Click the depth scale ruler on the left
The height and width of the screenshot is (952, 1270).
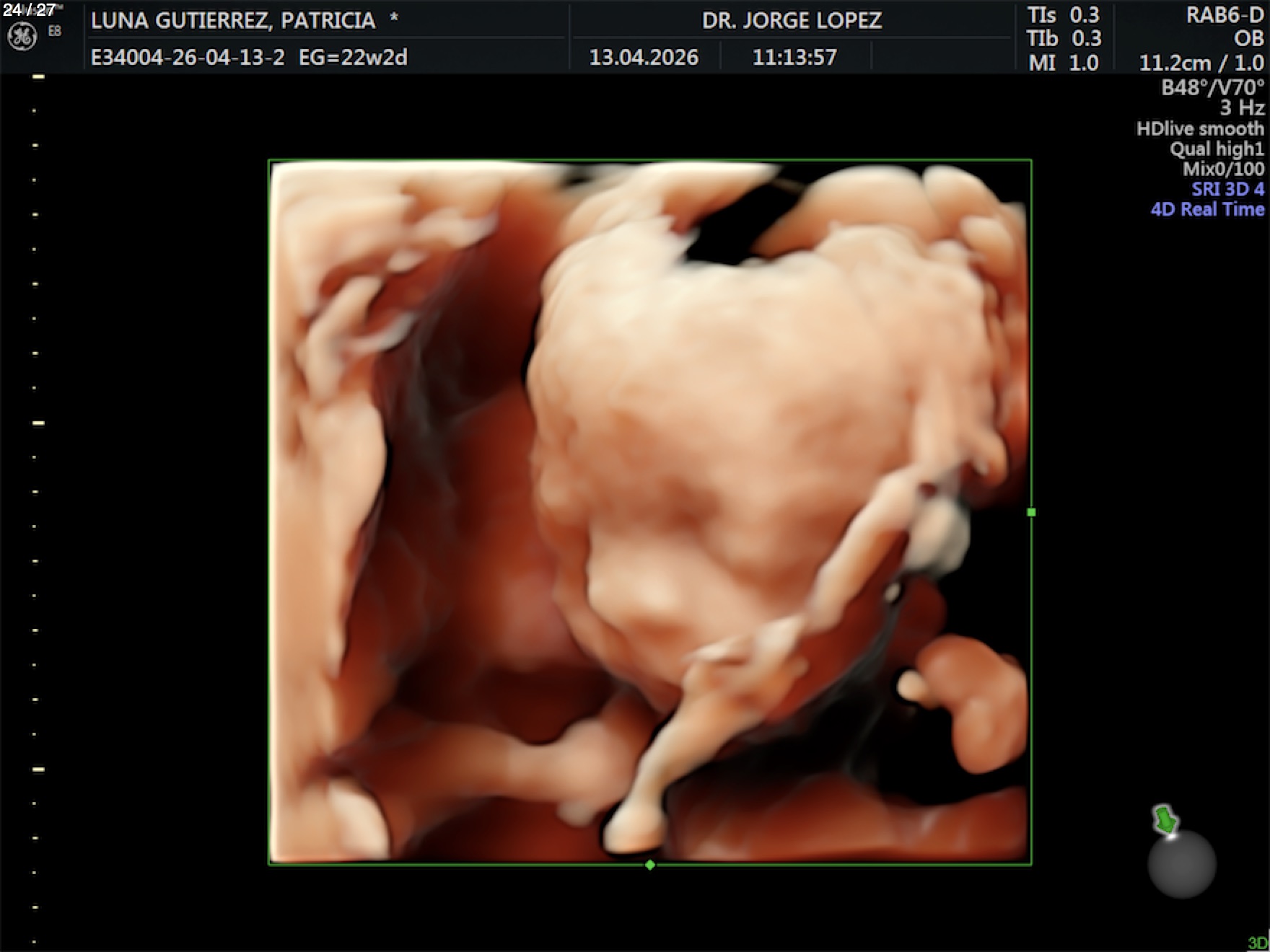(36, 490)
